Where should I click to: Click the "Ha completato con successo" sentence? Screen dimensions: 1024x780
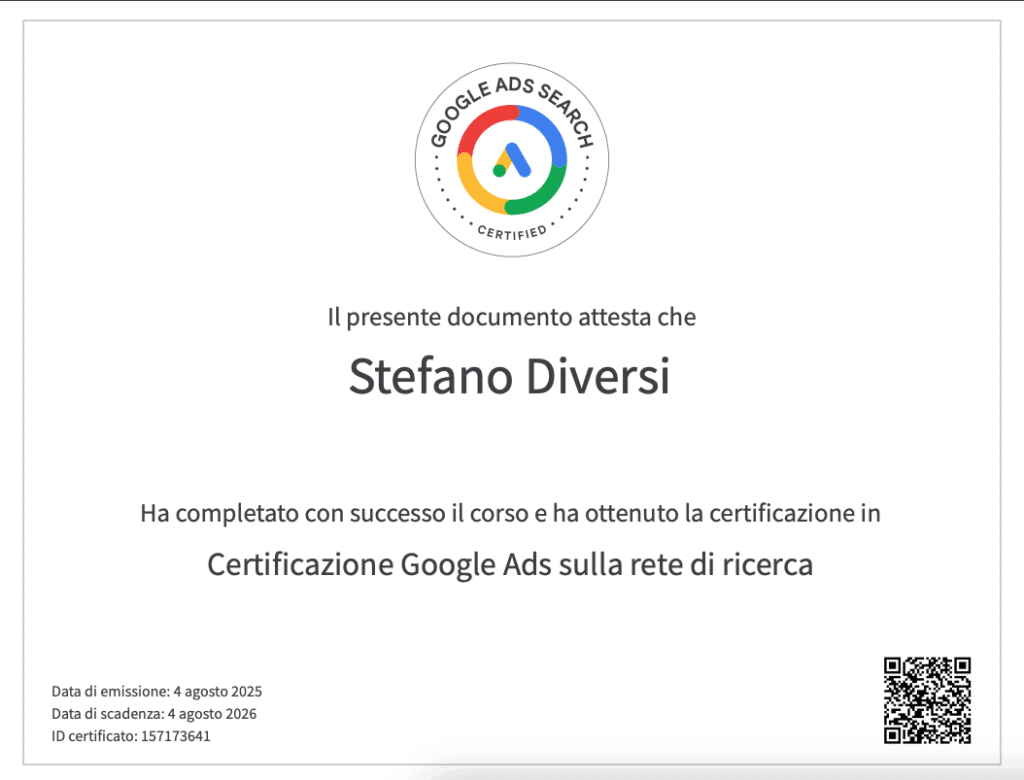point(510,515)
